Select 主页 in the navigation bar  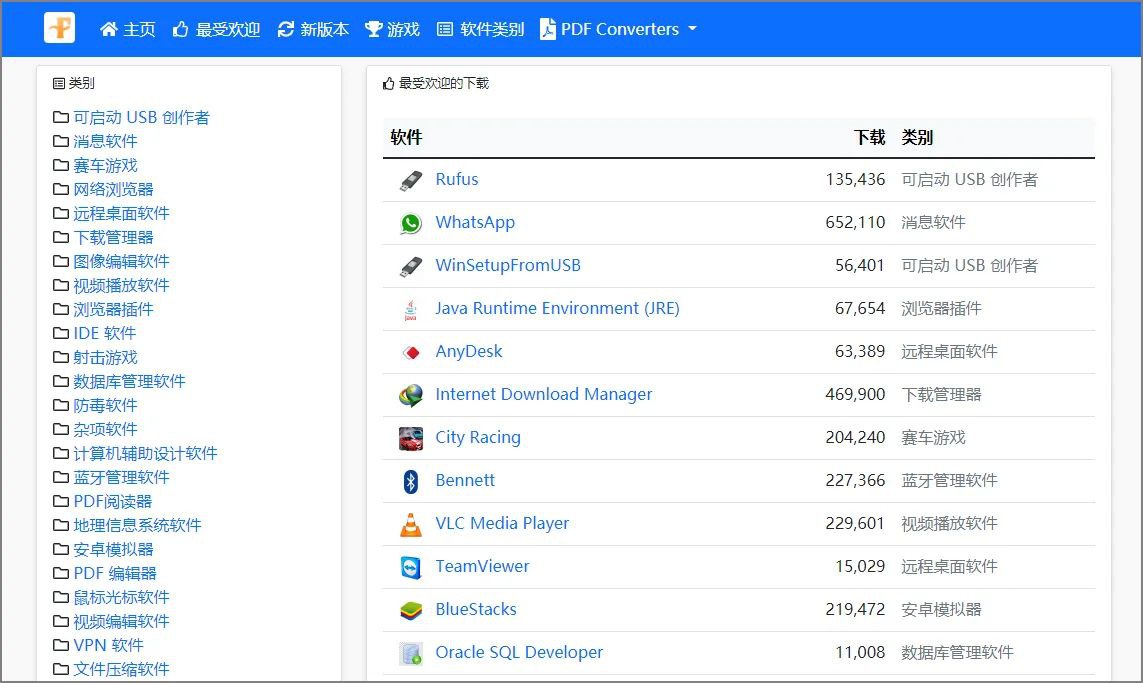pyautogui.click(x=127, y=29)
